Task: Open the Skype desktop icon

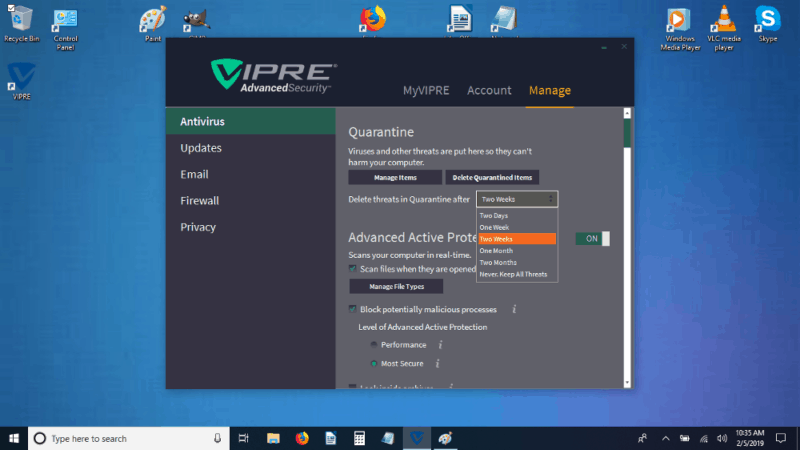Action: (x=767, y=23)
